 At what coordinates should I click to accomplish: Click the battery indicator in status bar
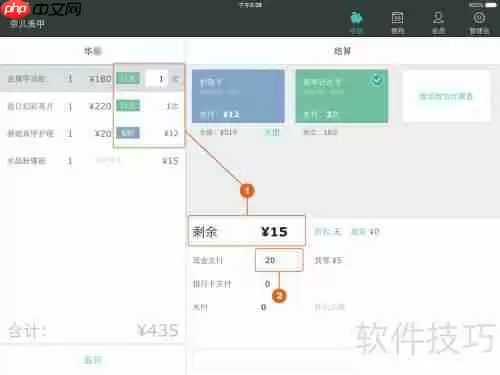[491, 5]
